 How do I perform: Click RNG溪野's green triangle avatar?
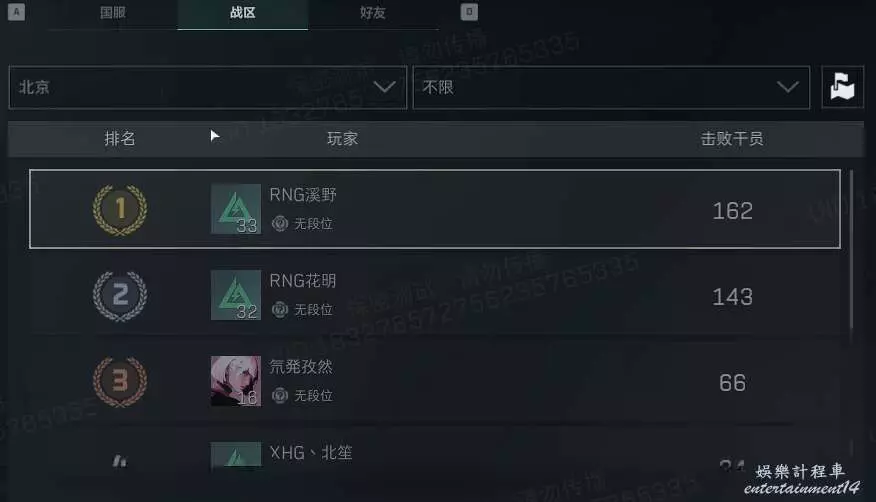tap(236, 209)
